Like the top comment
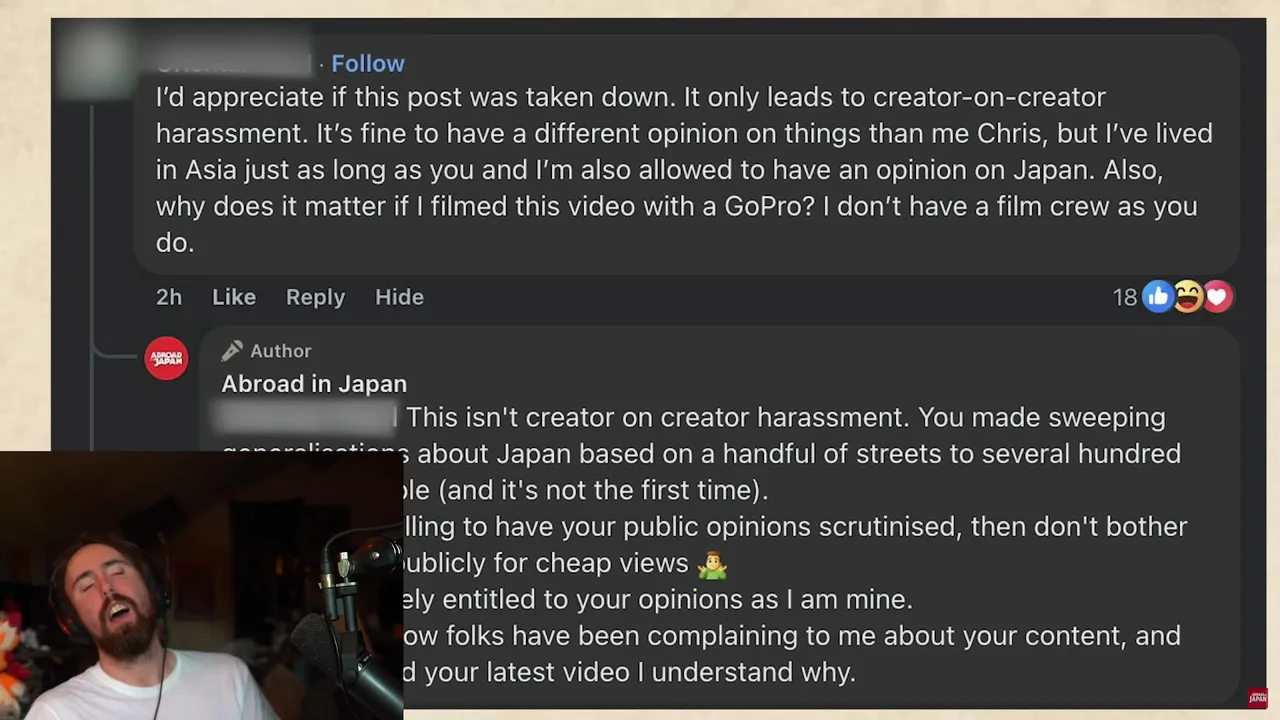 tap(233, 297)
